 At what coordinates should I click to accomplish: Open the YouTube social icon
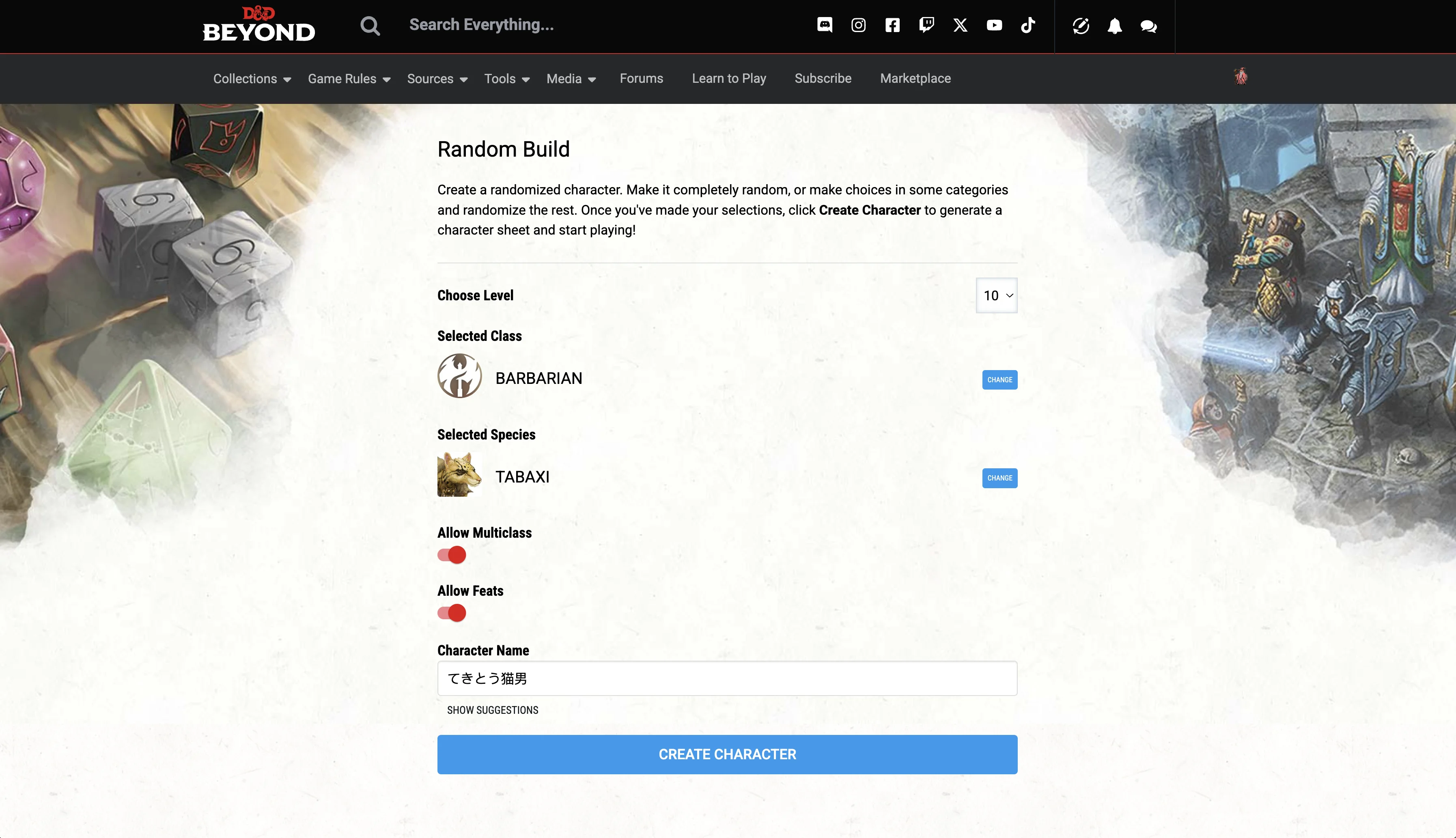point(994,25)
